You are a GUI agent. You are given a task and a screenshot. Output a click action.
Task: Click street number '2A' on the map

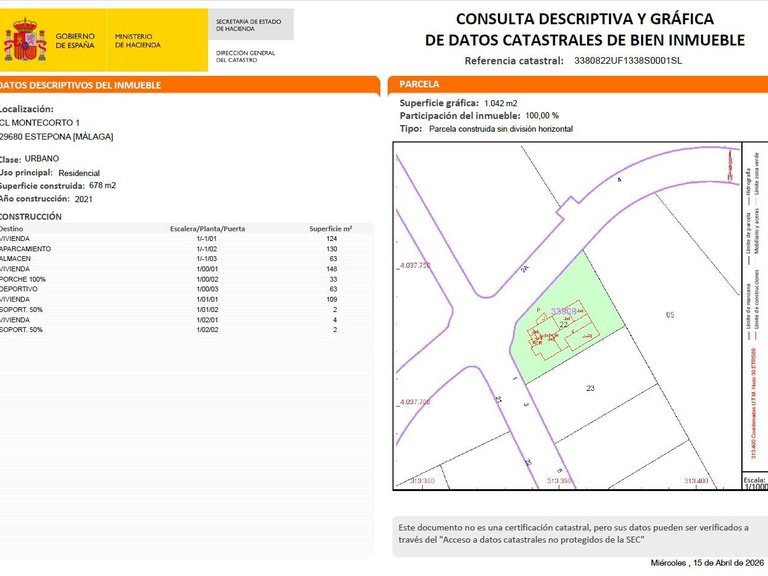point(525,269)
